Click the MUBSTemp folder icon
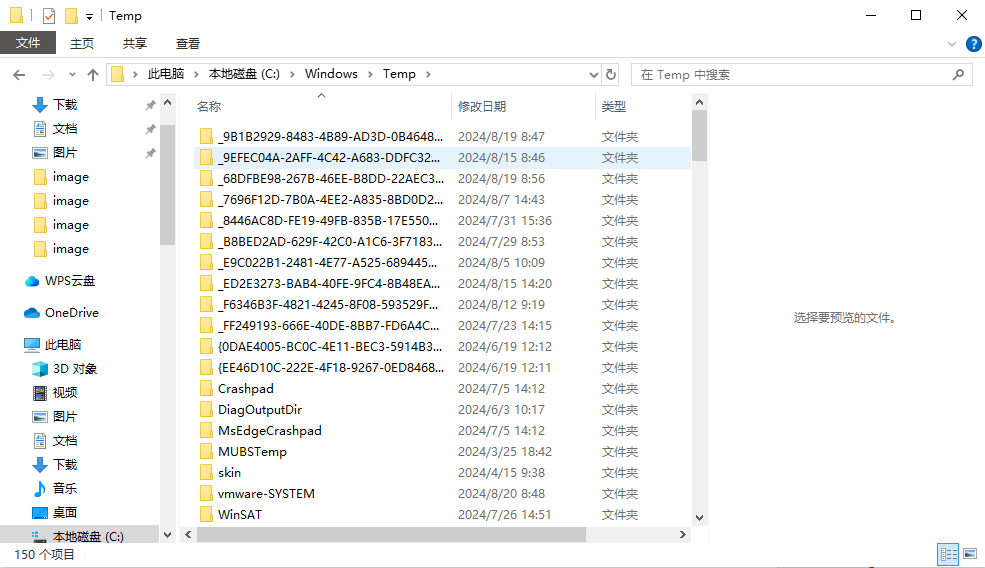 pyautogui.click(x=206, y=452)
